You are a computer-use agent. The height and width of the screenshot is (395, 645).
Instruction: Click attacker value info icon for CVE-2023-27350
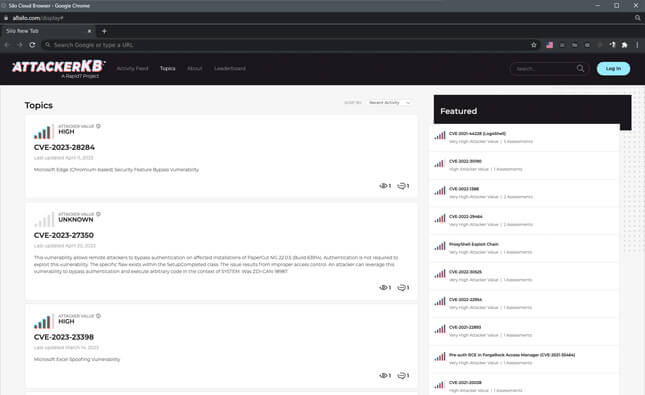click(98, 214)
